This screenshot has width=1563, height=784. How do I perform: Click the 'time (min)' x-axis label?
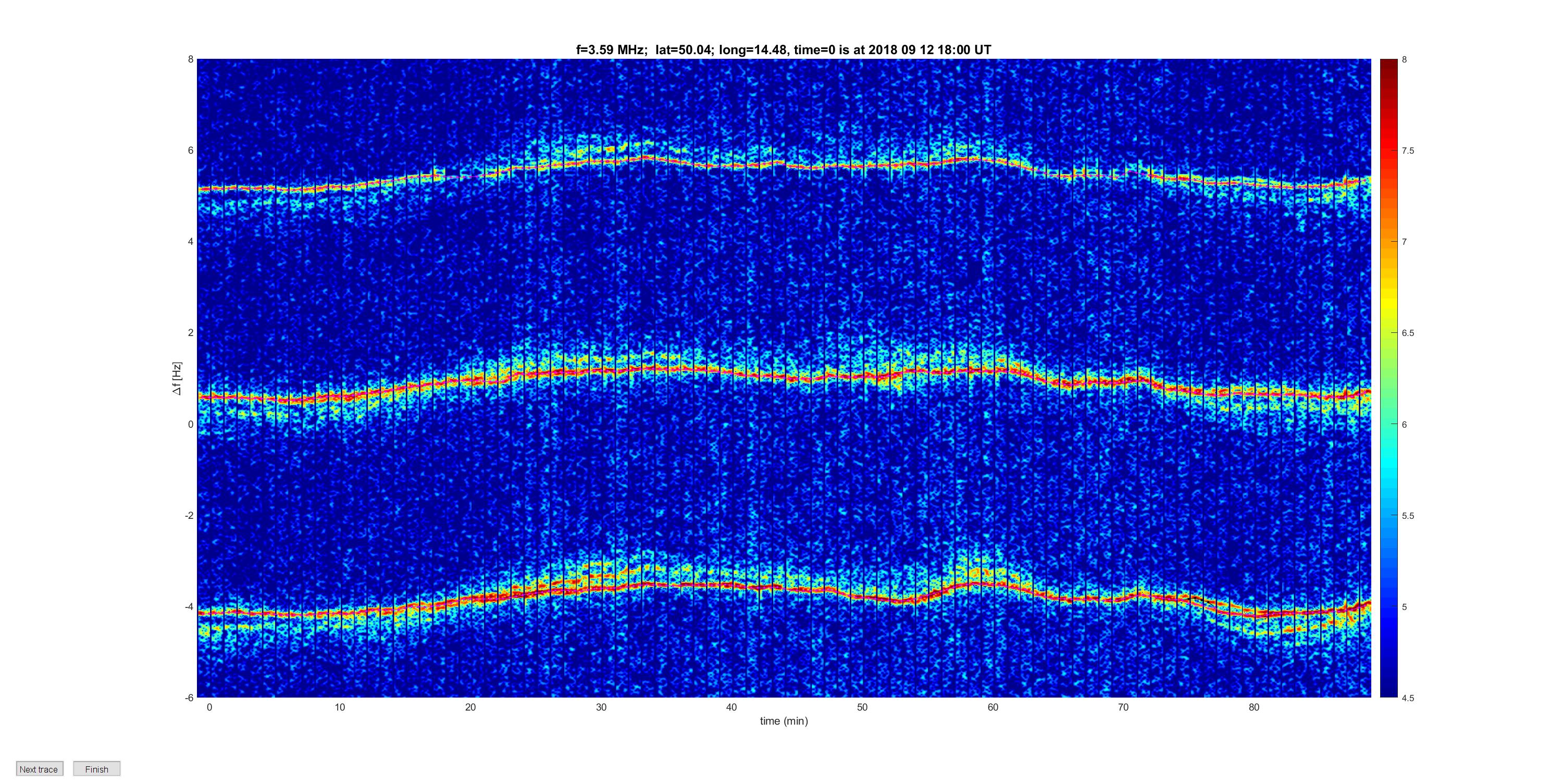pos(784,721)
